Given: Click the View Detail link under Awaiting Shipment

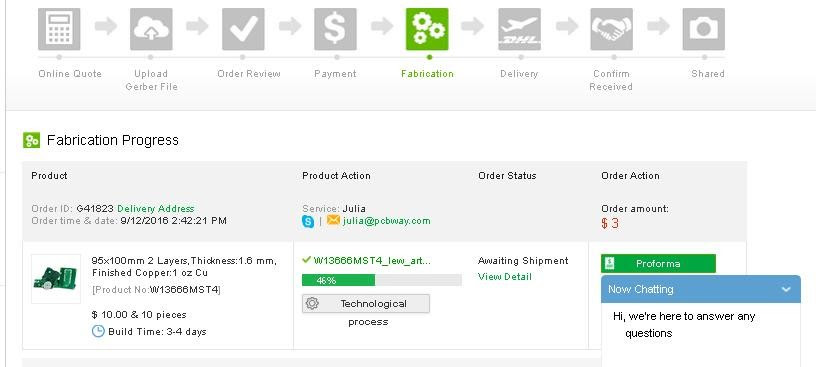Looking at the screenshot, I should 505,277.
